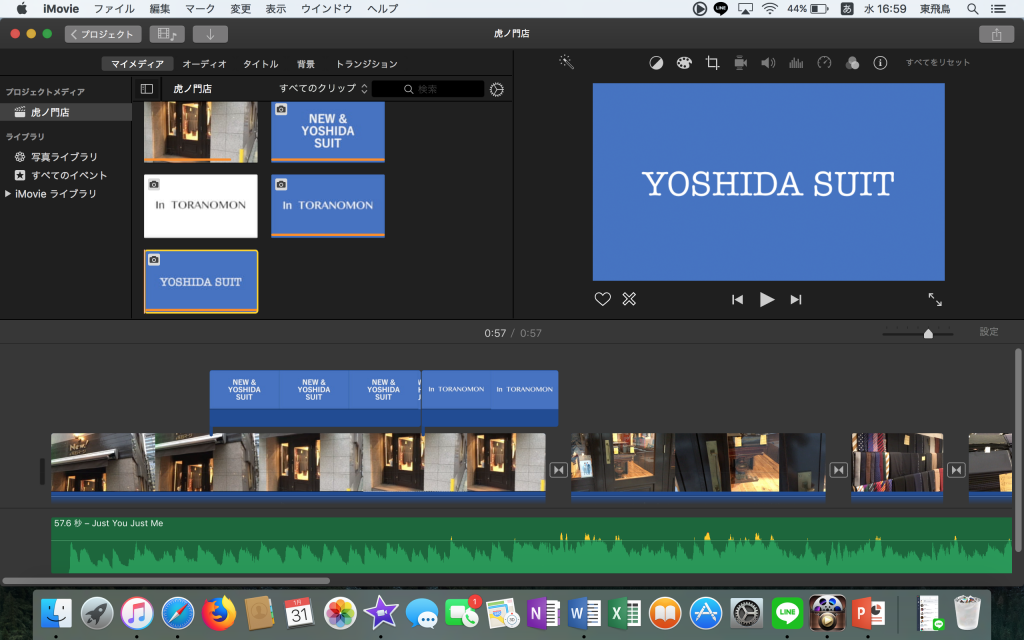
Task: Open the マーク menu
Action: coord(200,8)
